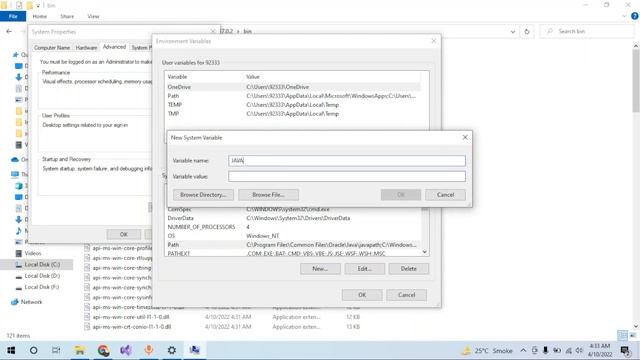Click Browse Directory button
The height and width of the screenshot is (360, 640).
(x=203, y=195)
